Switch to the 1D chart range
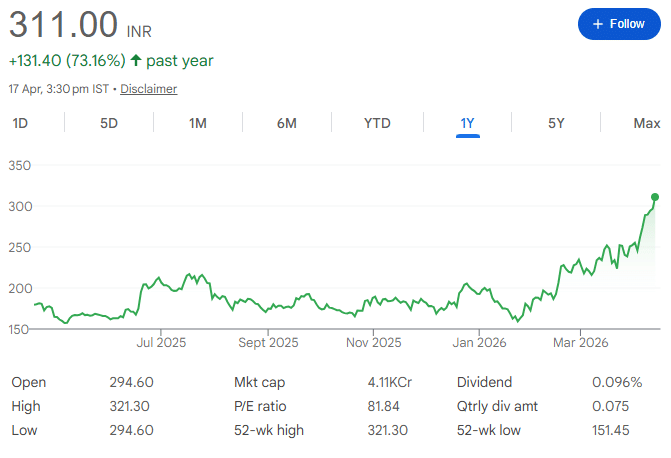 pyautogui.click(x=20, y=123)
